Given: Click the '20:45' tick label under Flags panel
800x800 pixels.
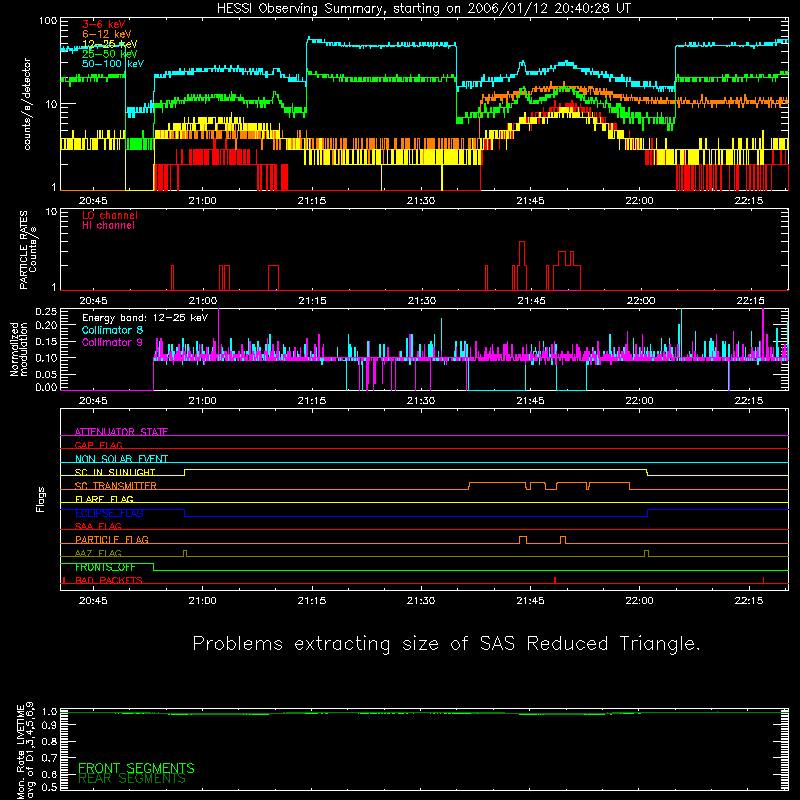Looking at the screenshot, I should tap(93, 601).
